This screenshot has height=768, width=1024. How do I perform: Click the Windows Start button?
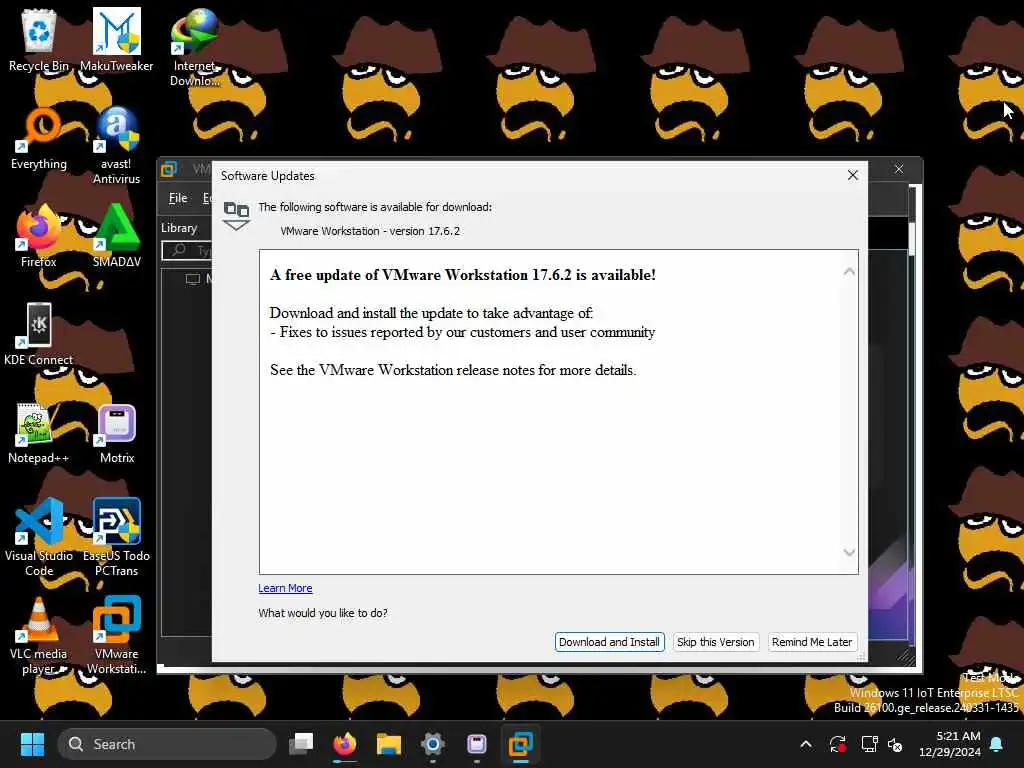coord(32,744)
